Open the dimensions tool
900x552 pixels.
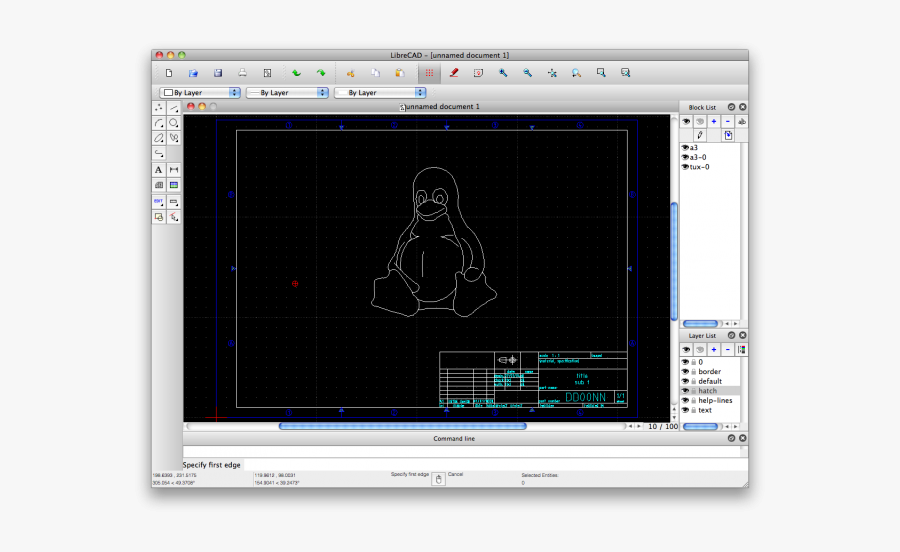[x=174, y=170]
